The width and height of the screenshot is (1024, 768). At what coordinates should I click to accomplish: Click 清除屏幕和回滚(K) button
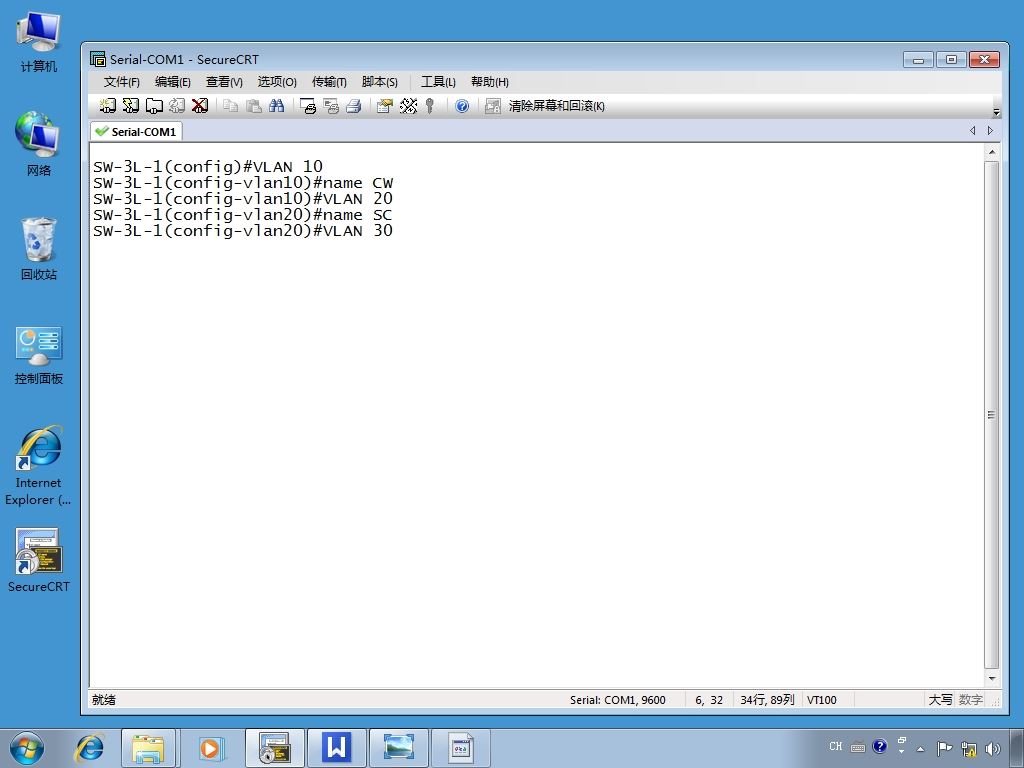point(556,106)
